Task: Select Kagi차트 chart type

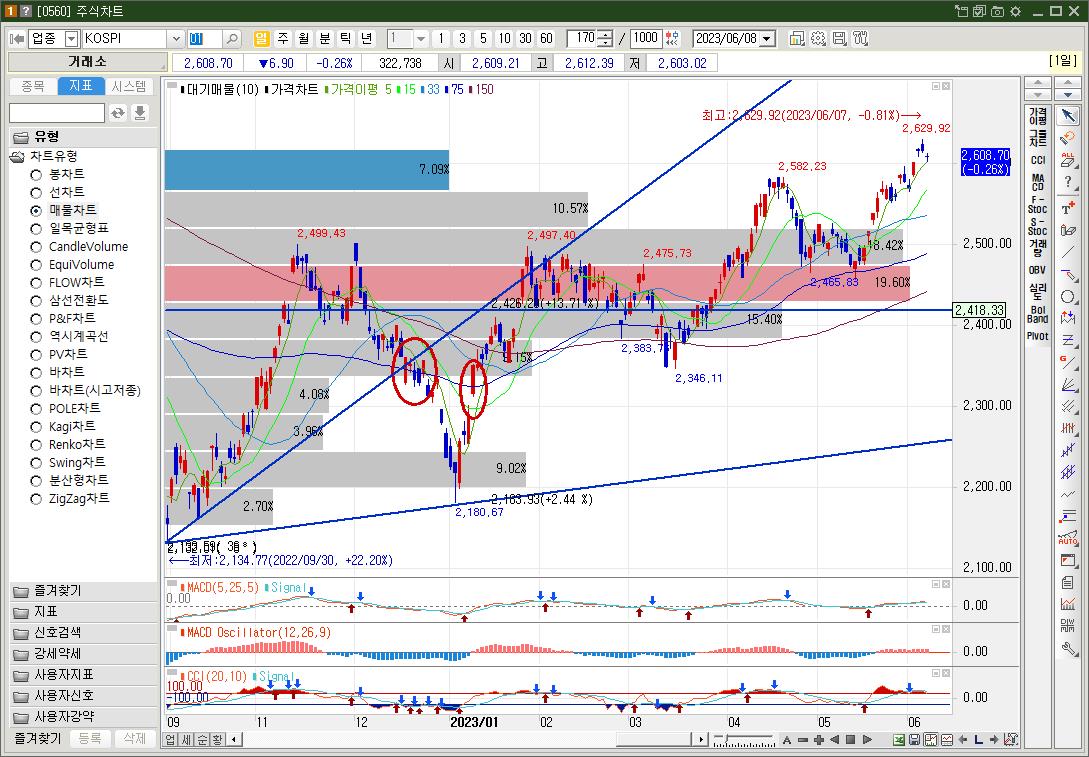Action: point(63,426)
